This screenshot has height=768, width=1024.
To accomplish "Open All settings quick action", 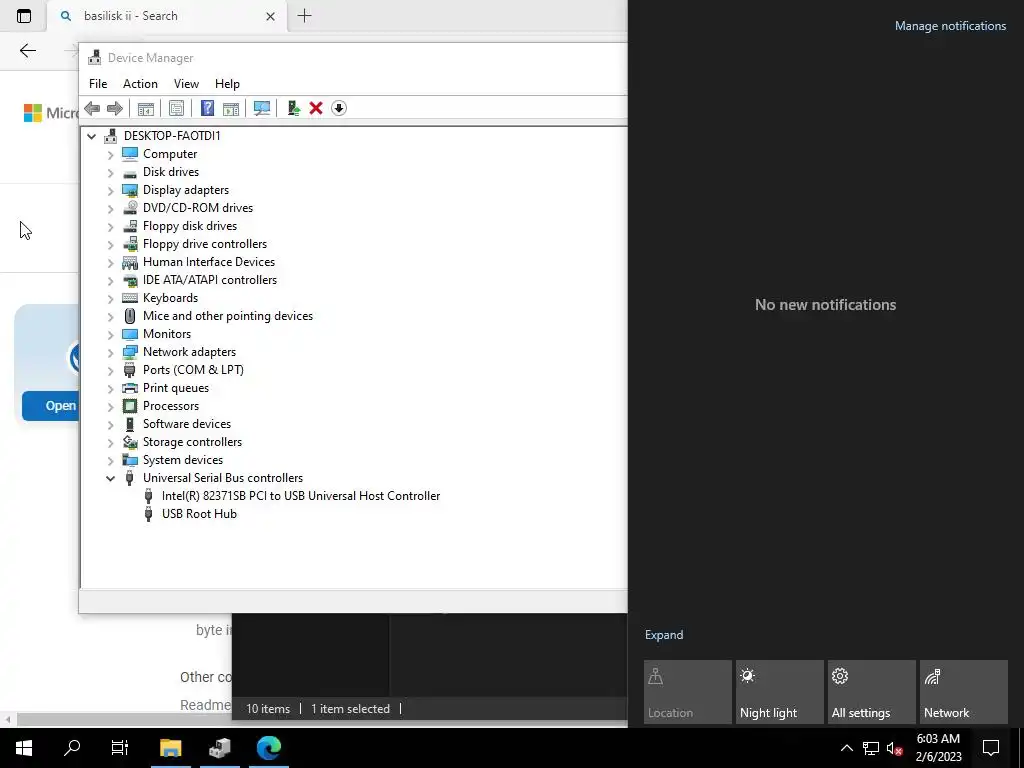I will (x=871, y=692).
